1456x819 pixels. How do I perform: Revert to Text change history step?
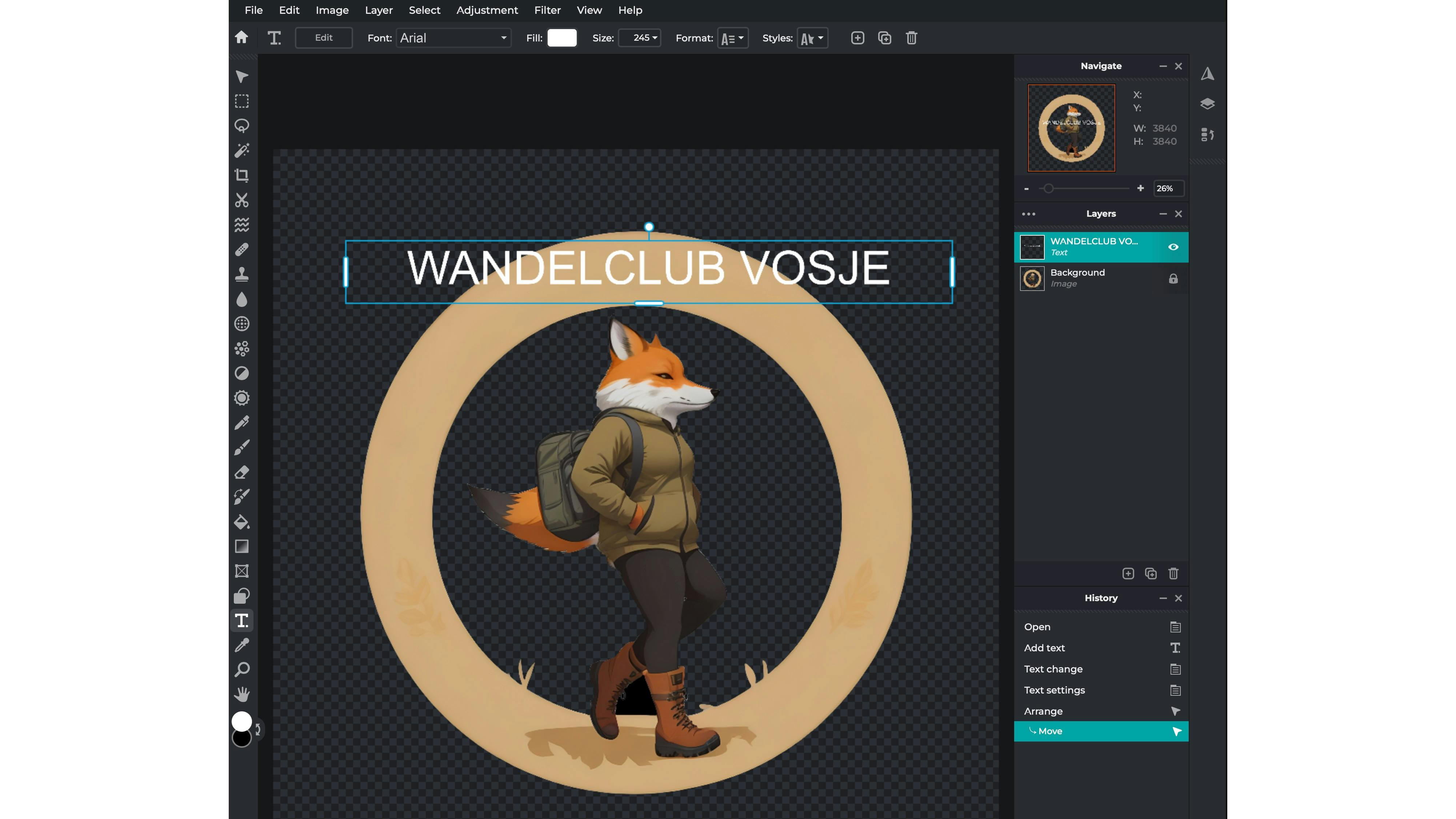coord(1053,669)
